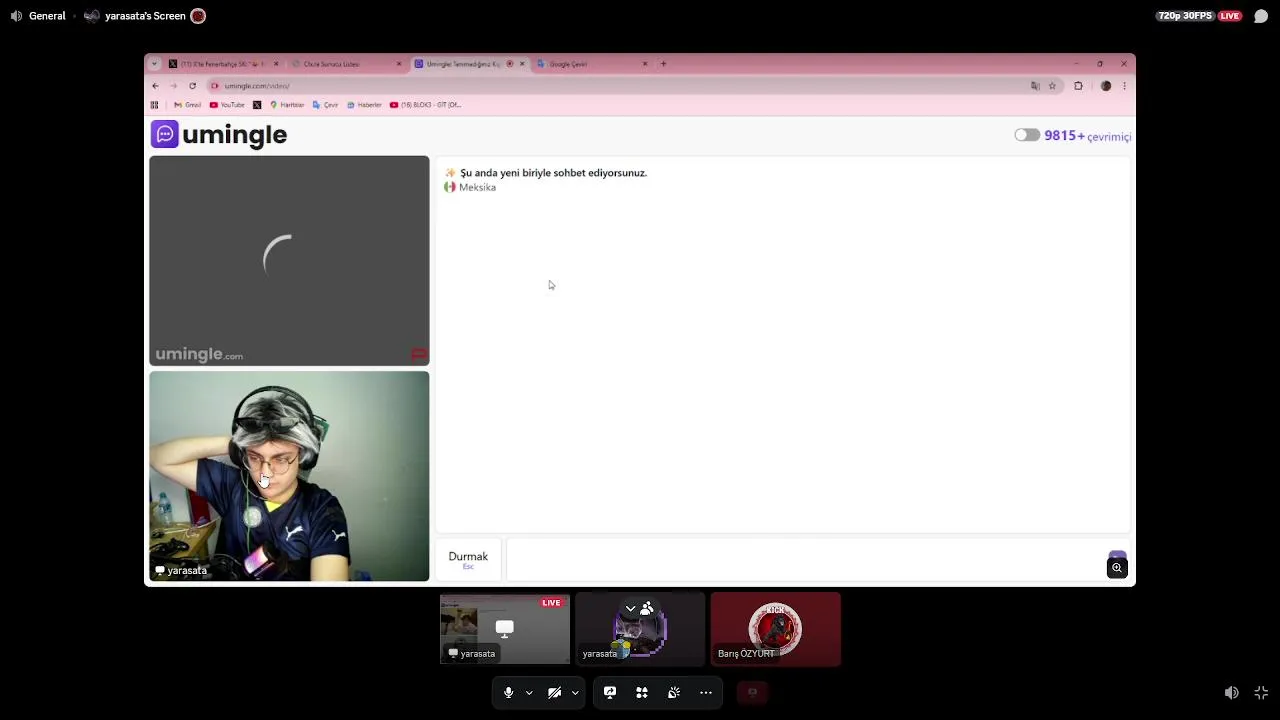Click the red disconnect call button

click(753, 692)
